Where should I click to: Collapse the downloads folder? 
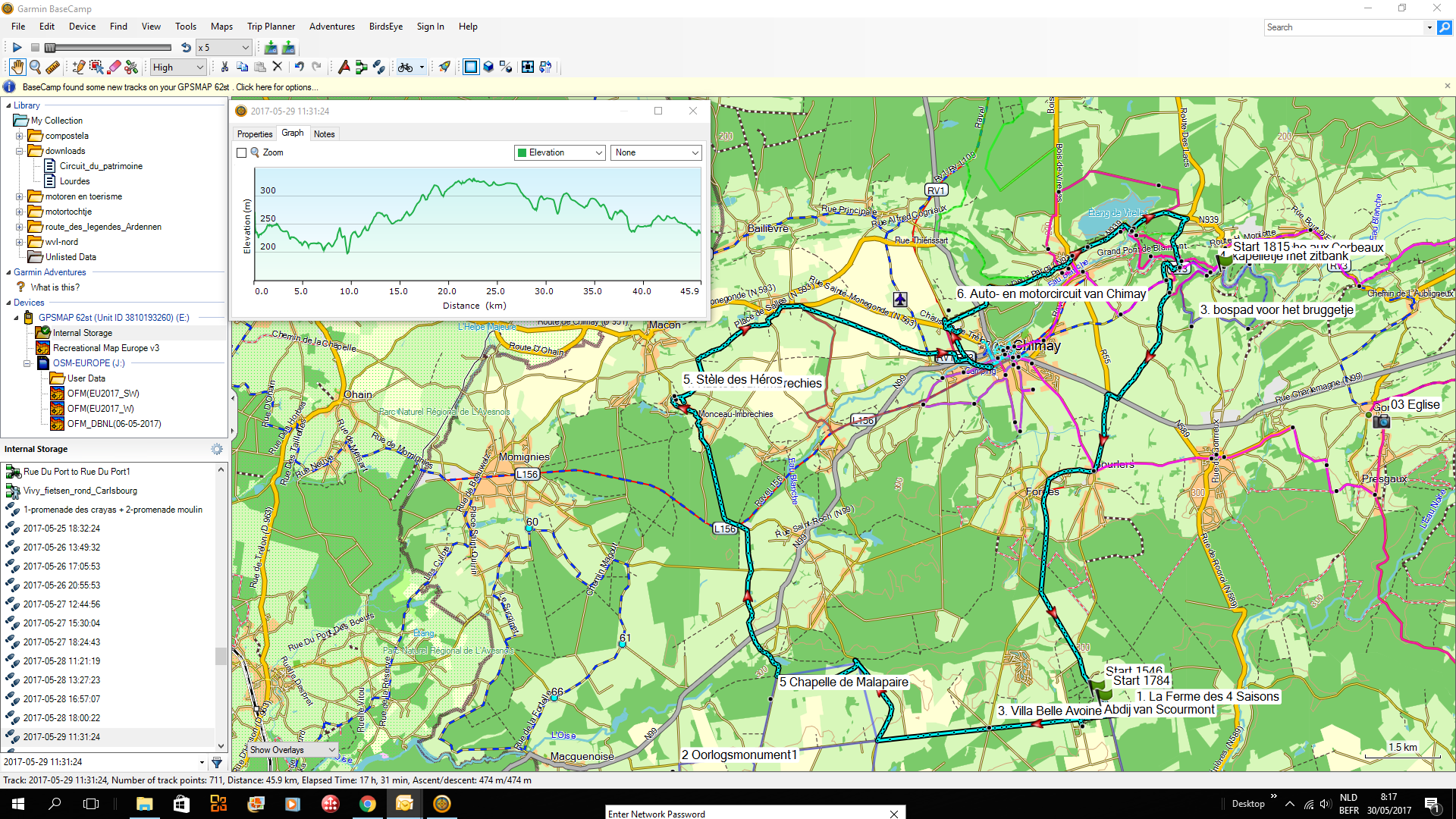click(20, 152)
